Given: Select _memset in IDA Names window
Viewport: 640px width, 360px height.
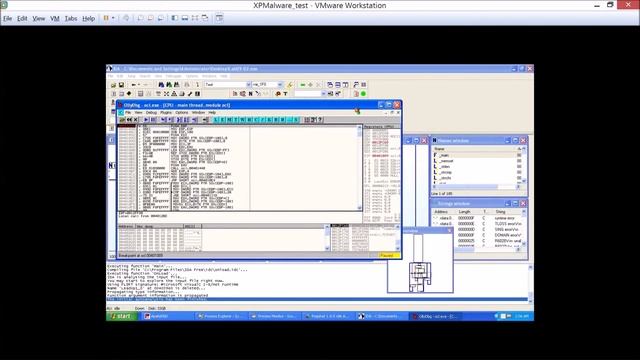Looking at the screenshot, I should click(446, 161).
